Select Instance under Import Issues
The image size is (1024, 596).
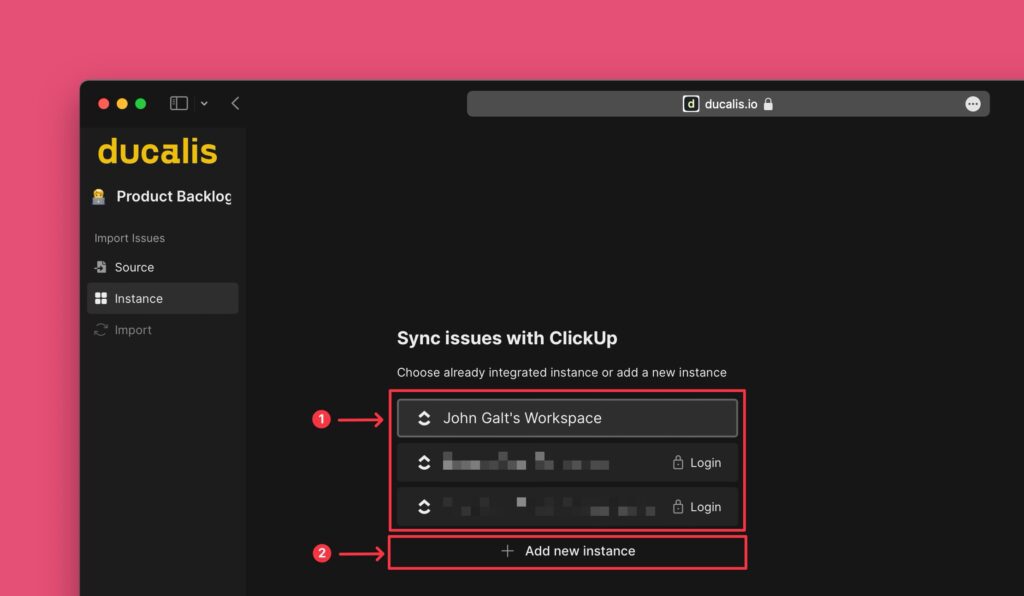tap(137, 298)
